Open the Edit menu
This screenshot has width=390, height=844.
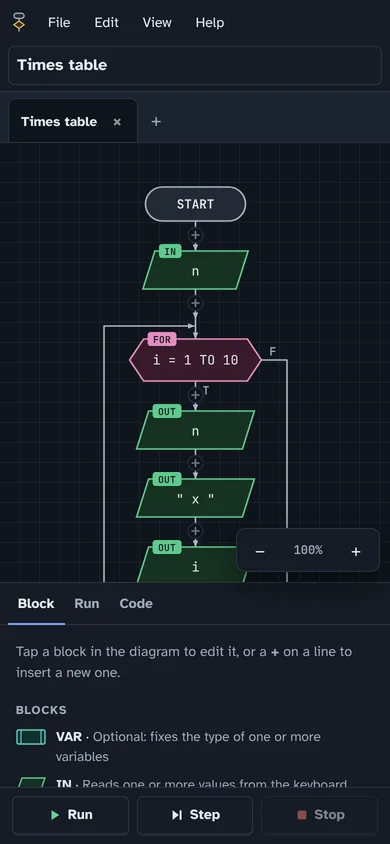coord(107,23)
